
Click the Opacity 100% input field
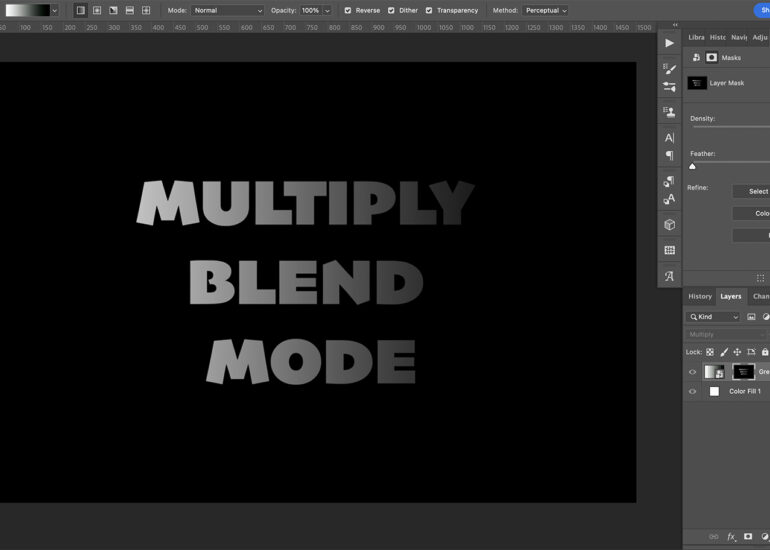[x=310, y=10]
